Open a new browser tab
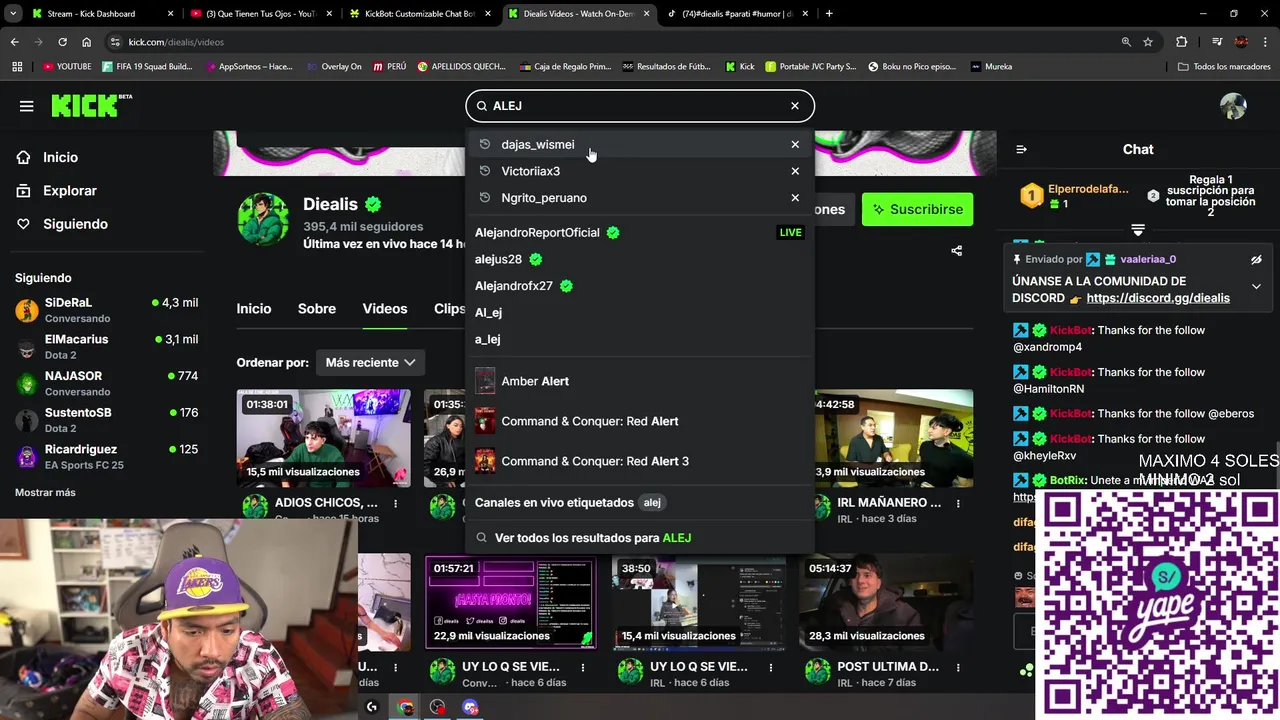Screen dimensions: 1280x720 click(x=829, y=14)
